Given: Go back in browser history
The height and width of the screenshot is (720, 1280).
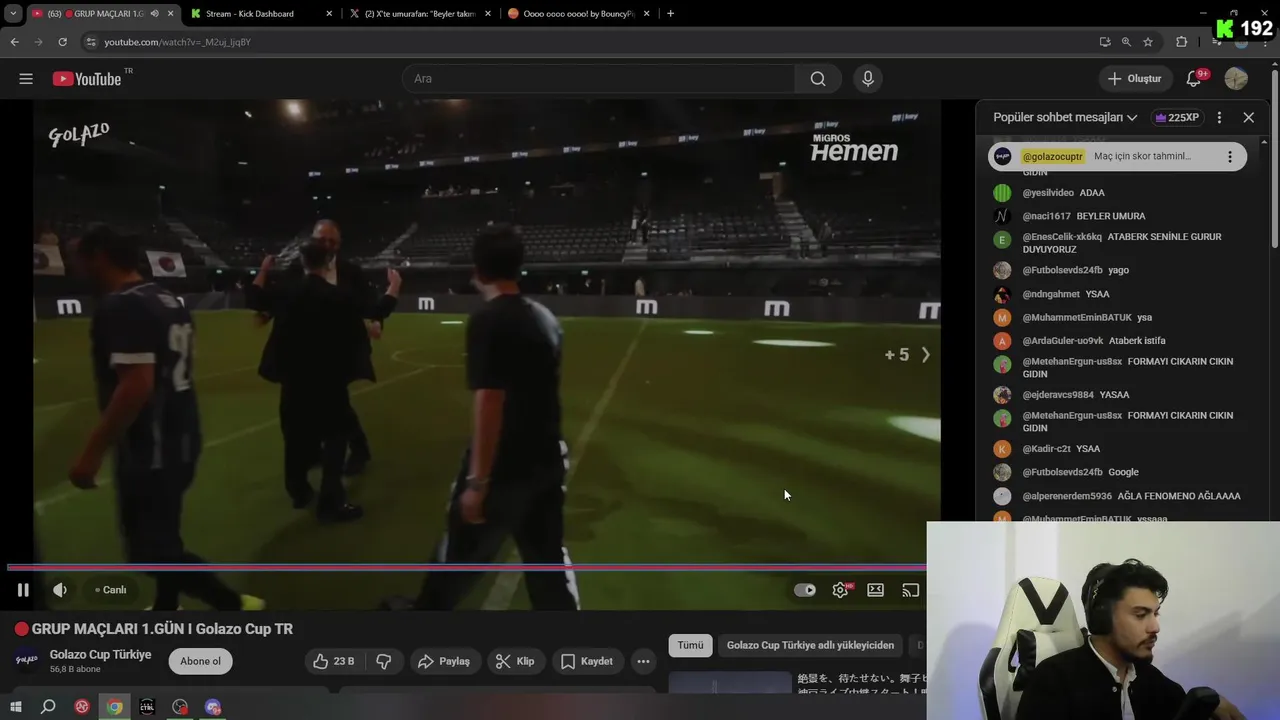Looking at the screenshot, I should (x=14, y=42).
